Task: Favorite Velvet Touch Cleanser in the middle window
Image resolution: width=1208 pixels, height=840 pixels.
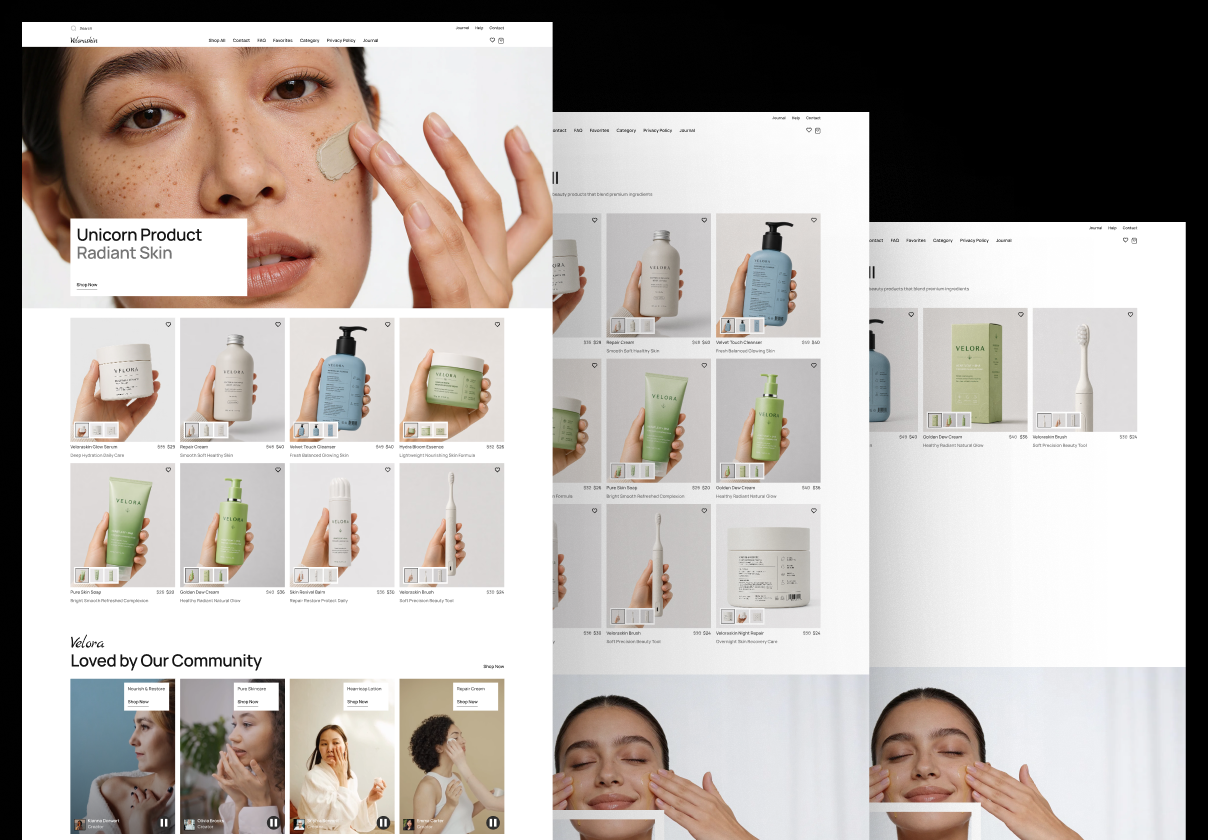Action: click(x=814, y=219)
